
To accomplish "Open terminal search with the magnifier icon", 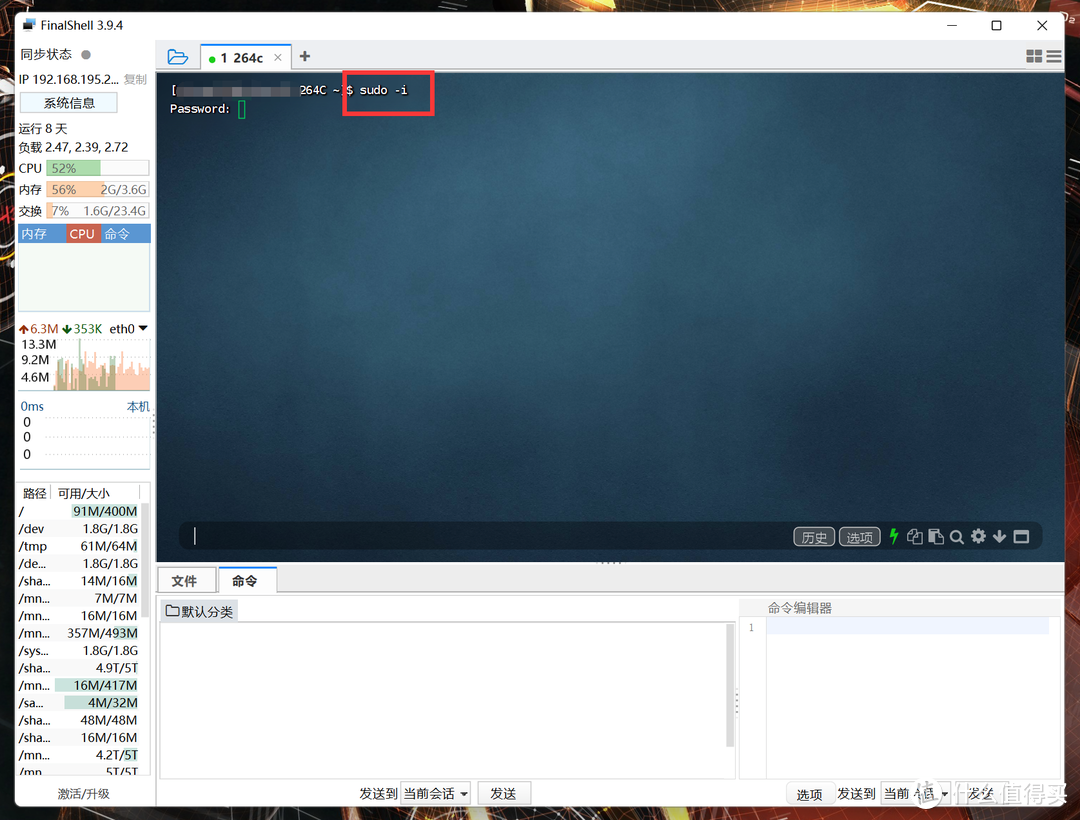I will [957, 536].
